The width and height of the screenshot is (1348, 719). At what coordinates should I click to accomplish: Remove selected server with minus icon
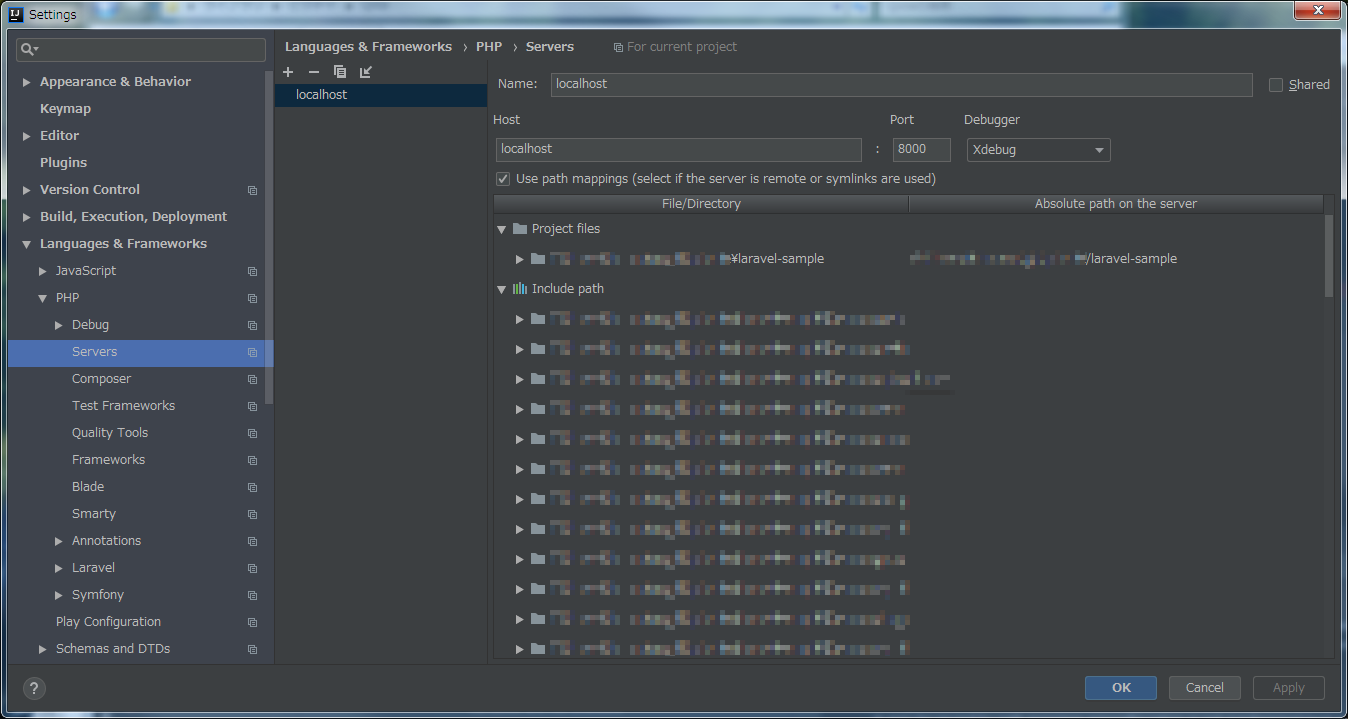coord(313,72)
